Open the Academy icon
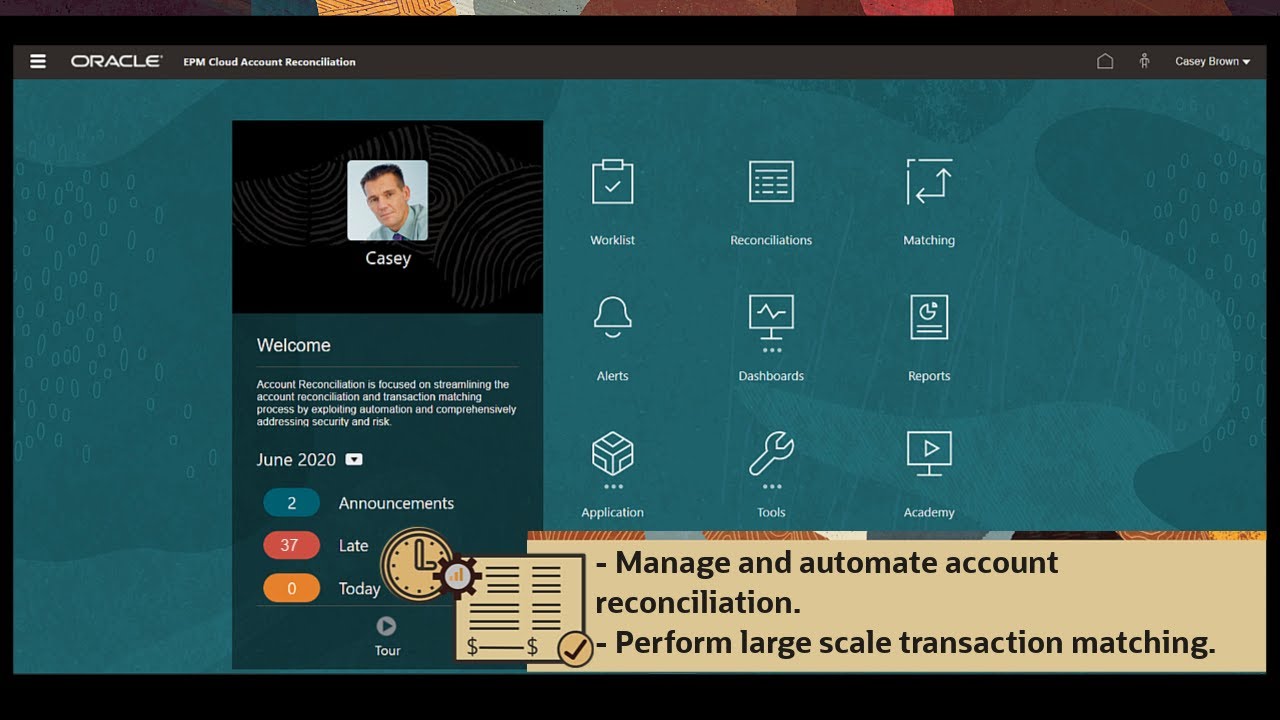1280x720 pixels. coord(929,454)
